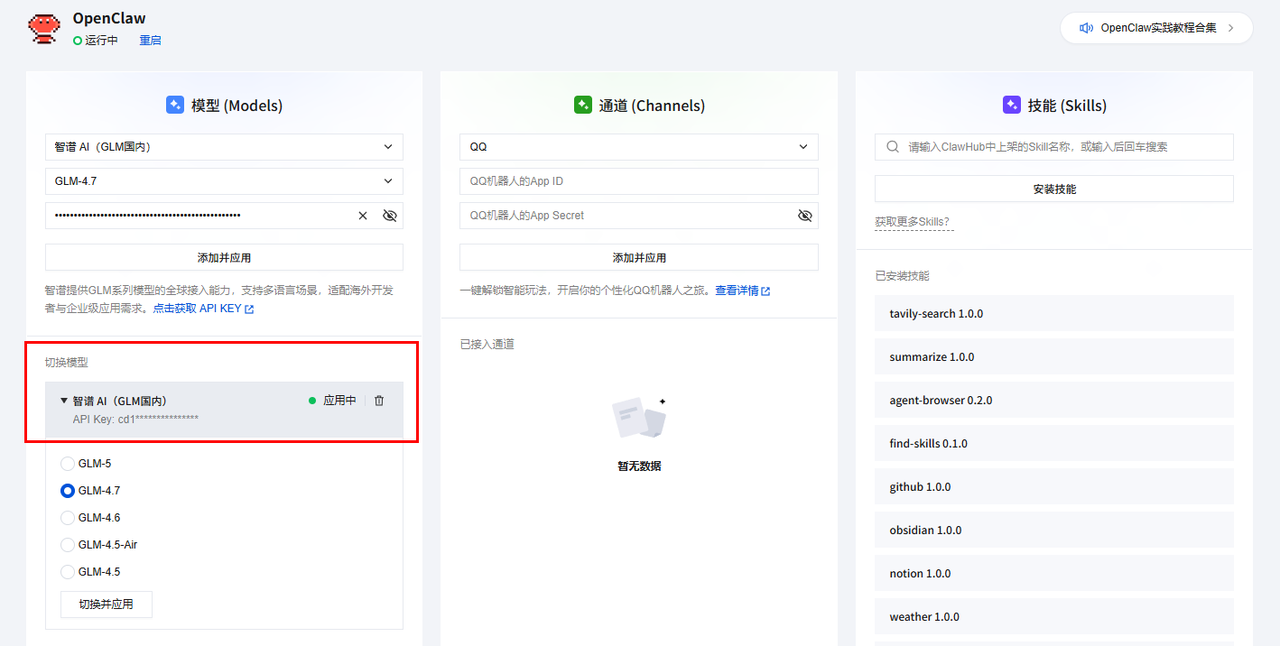
Task: Click the github 1.0.0 skill row
Action: pyautogui.click(x=1054, y=487)
